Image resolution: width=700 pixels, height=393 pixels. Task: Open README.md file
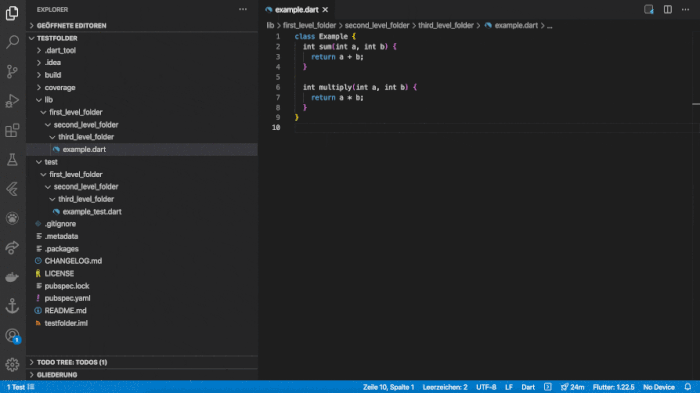(142, 310)
